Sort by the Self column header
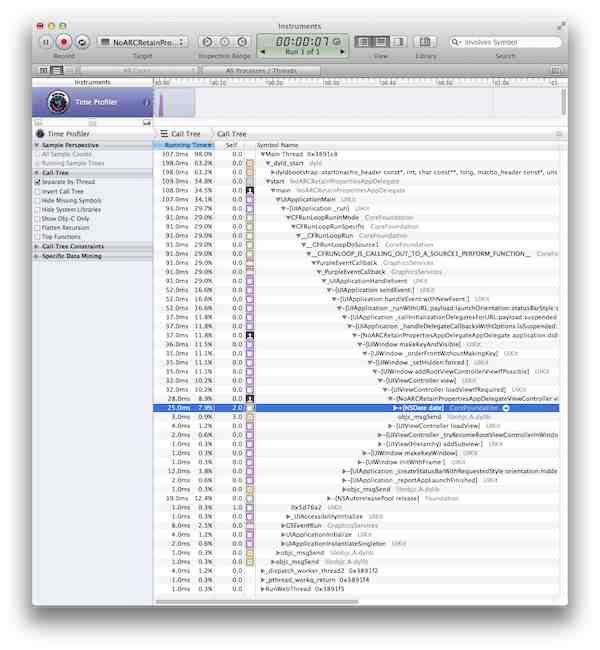This screenshot has height=650, width=600. 231,145
